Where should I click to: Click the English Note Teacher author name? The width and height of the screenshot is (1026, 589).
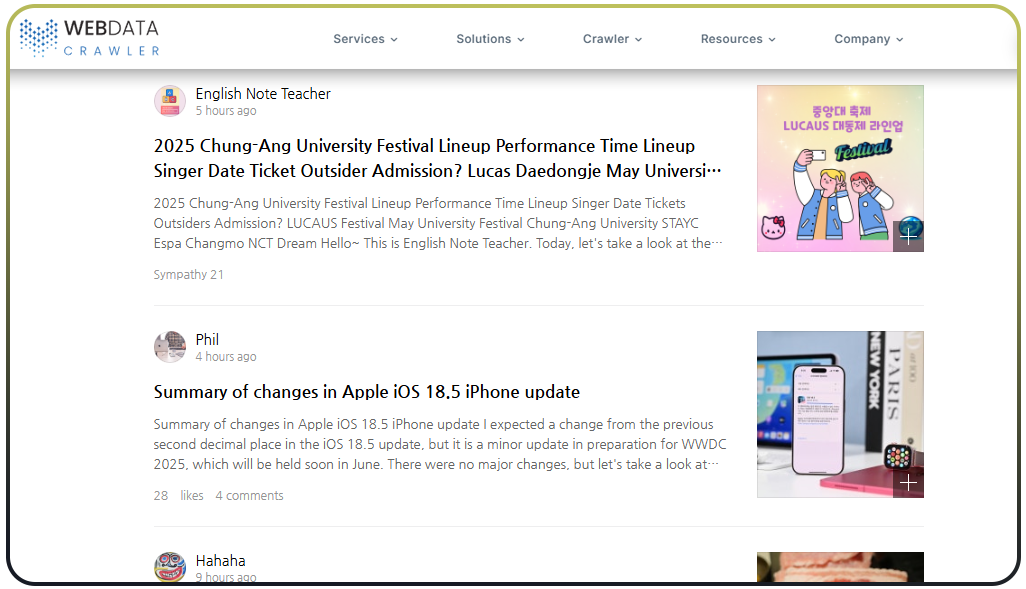pos(263,94)
